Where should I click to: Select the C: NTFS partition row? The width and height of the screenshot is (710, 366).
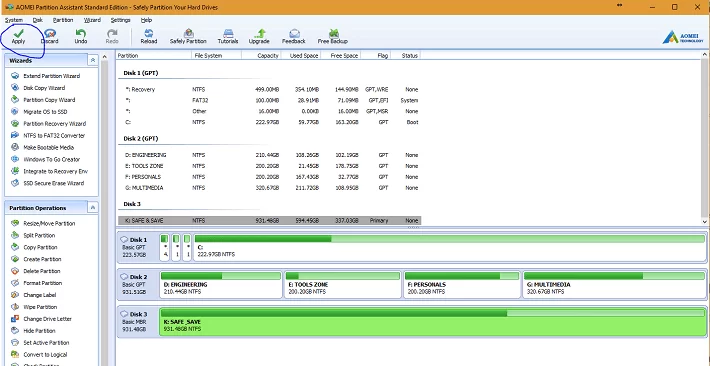[269, 122]
